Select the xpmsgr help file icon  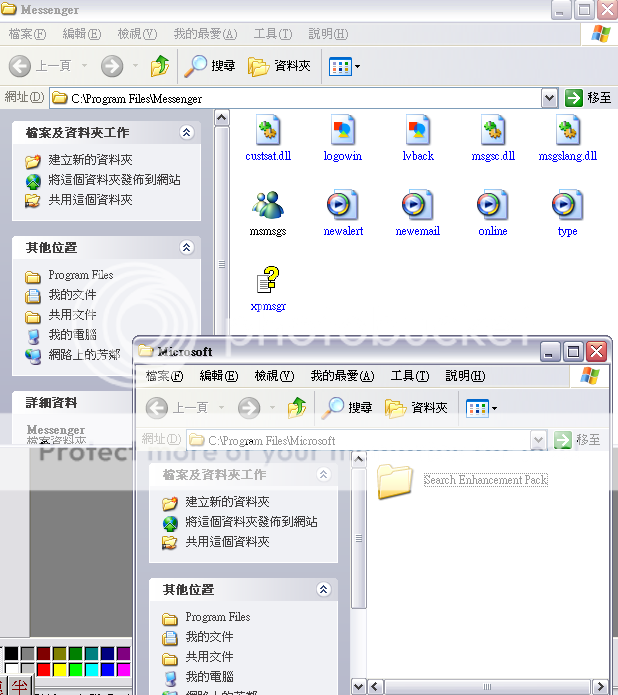click(267, 281)
